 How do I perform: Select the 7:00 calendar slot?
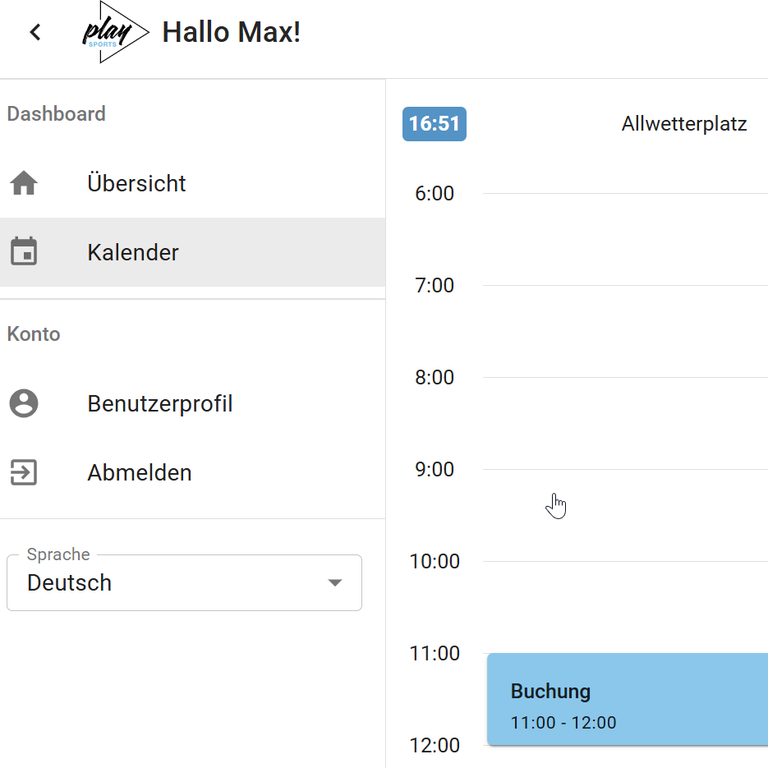point(625,331)
